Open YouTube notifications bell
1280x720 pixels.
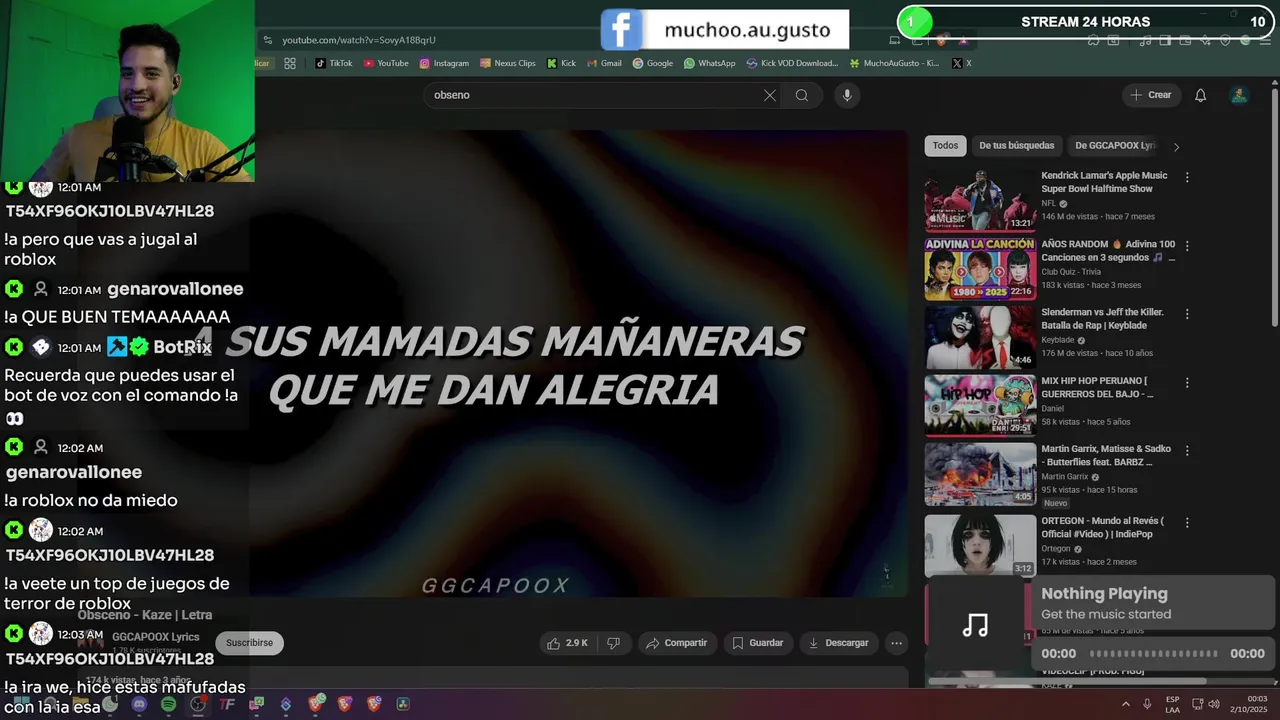pos(1201,95)
